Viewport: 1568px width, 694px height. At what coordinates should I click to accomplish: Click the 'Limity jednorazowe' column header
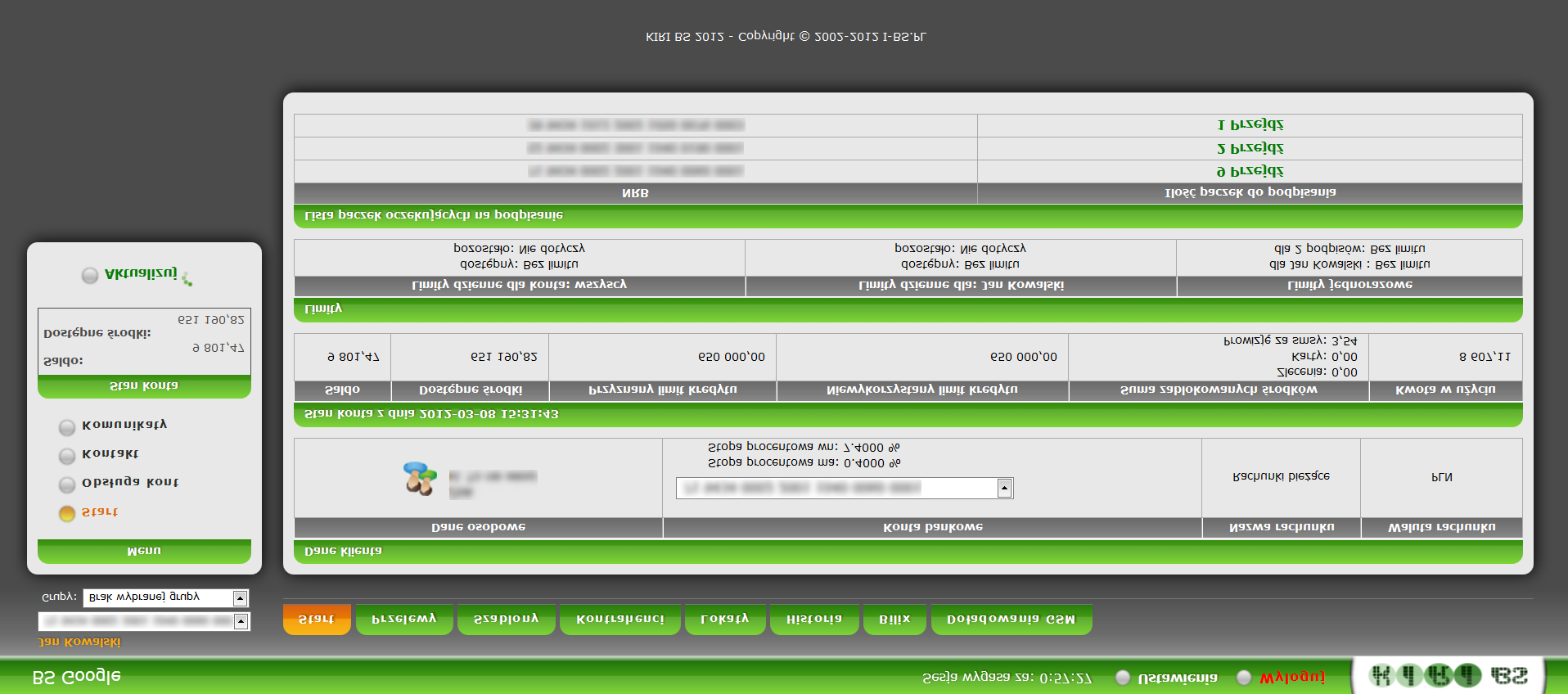1349,286
